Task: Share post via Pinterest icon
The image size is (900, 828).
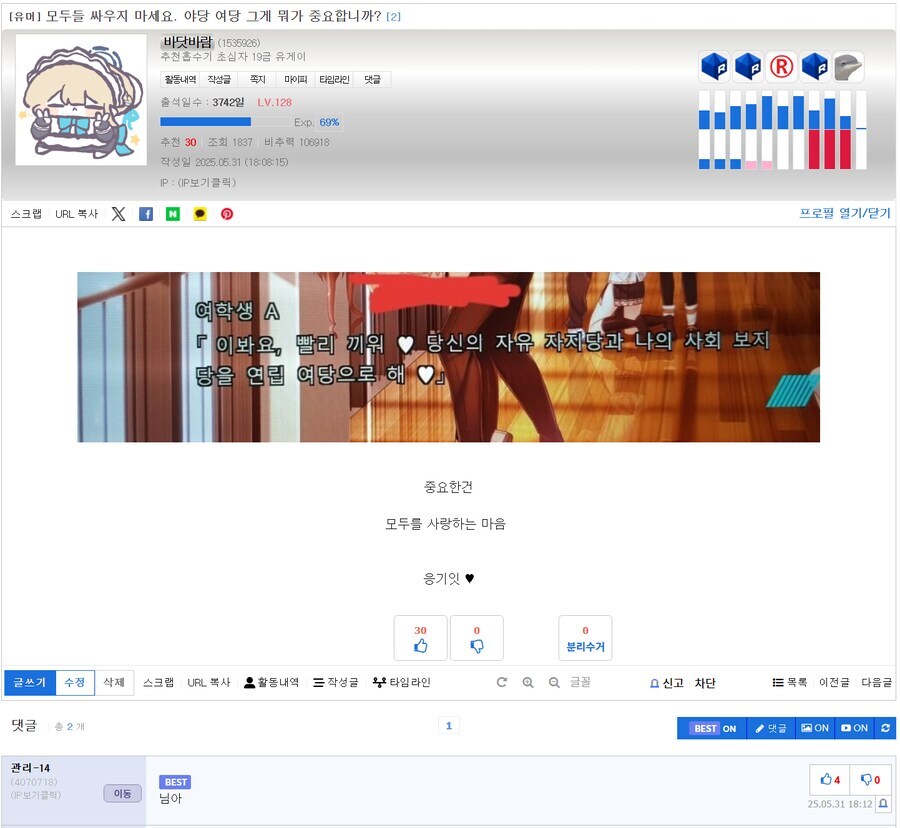Action: coord(227,214)
